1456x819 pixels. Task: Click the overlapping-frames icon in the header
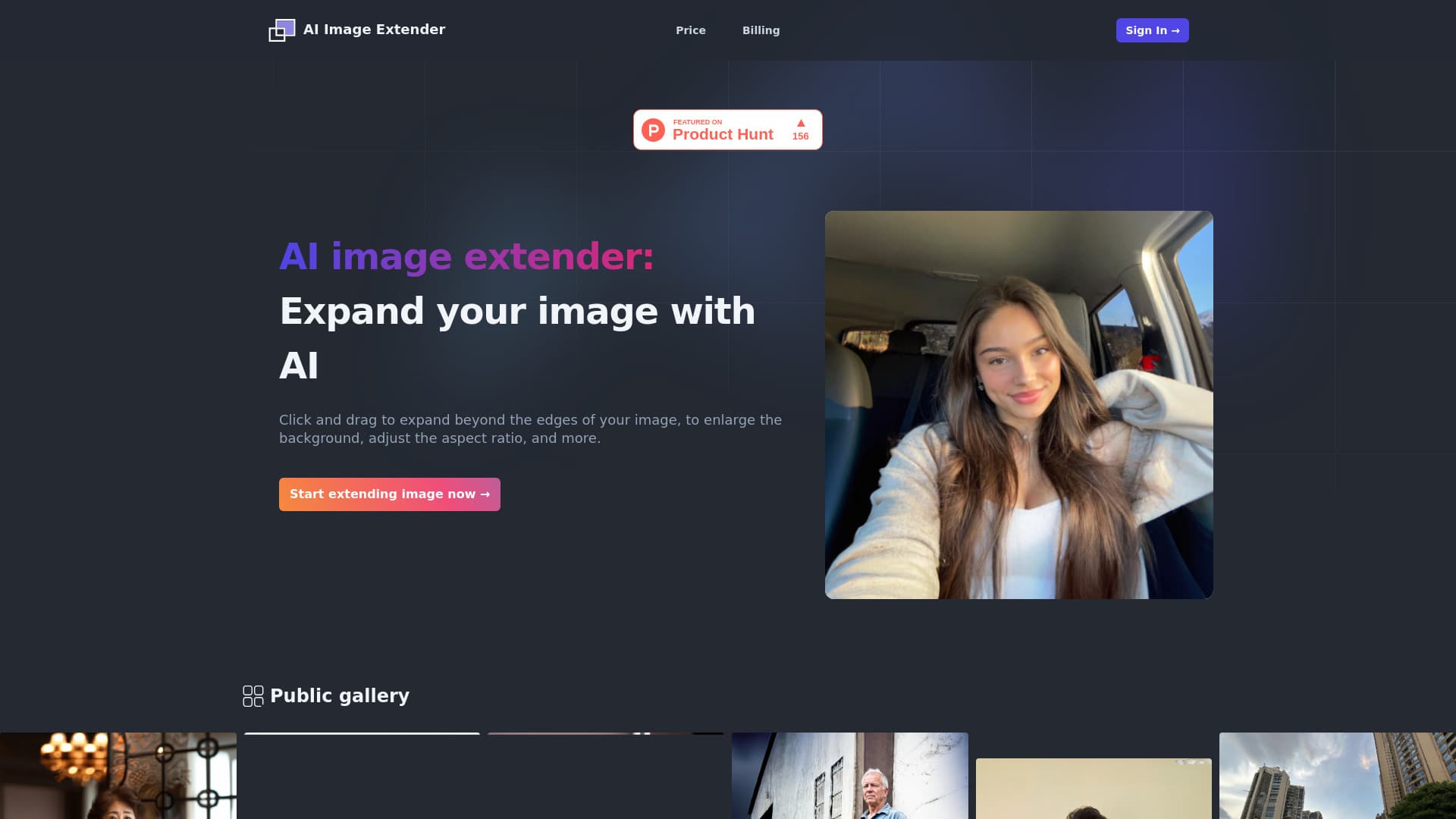pyautogui.click(x=281, y=30)
